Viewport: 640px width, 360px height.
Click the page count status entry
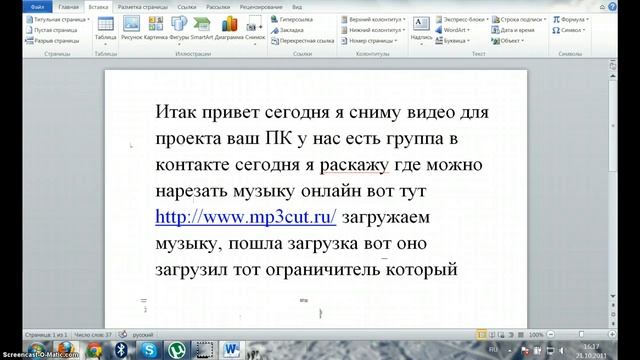46,335
